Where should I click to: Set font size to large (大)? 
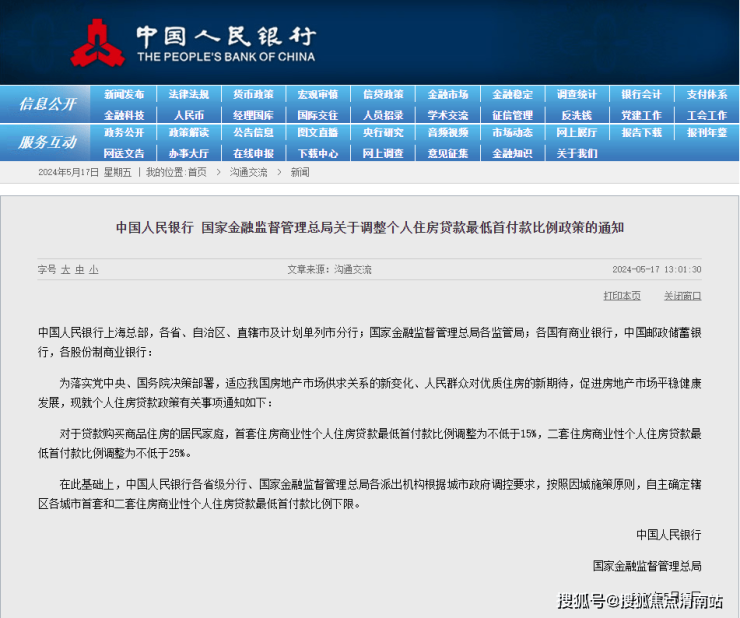coord(66,269)
